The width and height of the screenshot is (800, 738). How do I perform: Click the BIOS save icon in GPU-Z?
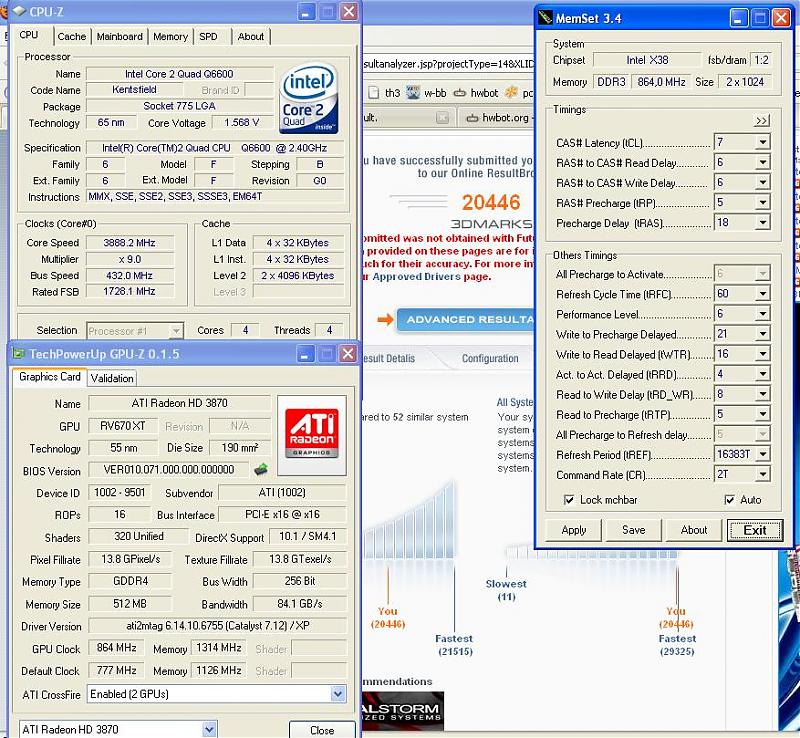click(x=261, y=469)
